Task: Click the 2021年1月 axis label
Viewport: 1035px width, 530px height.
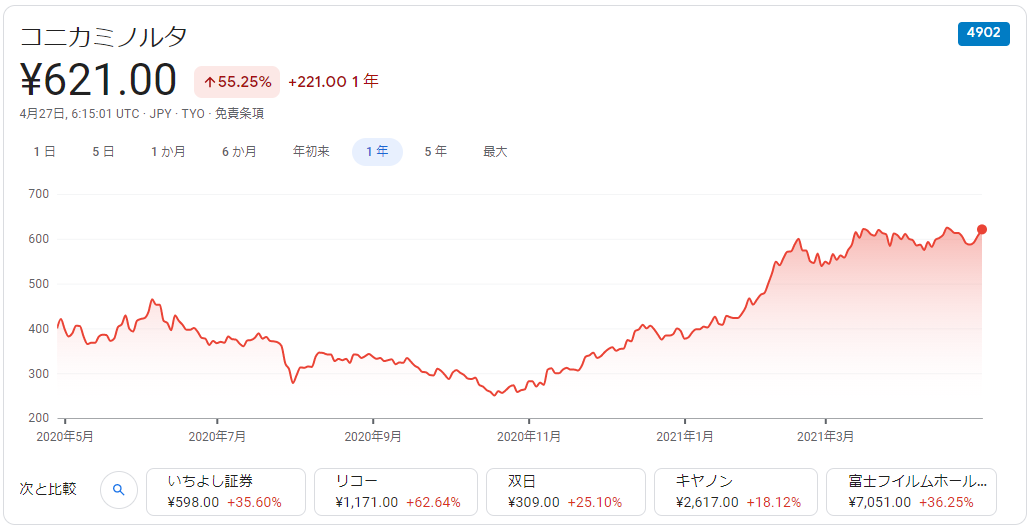Action: 684,437
